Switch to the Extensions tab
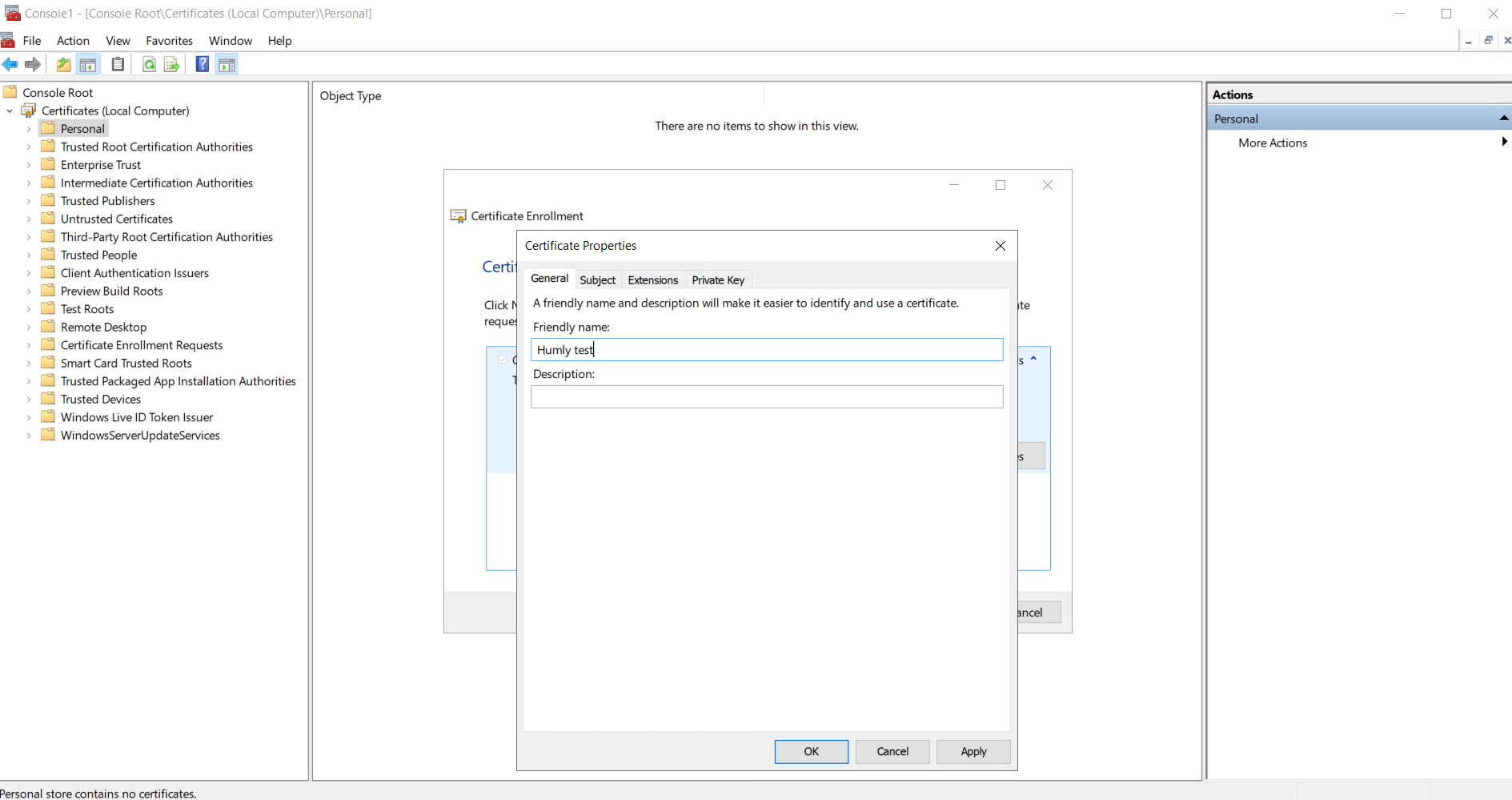Image resolution: width=1512 pixels, height=800 pixels. tap(653, 280)
